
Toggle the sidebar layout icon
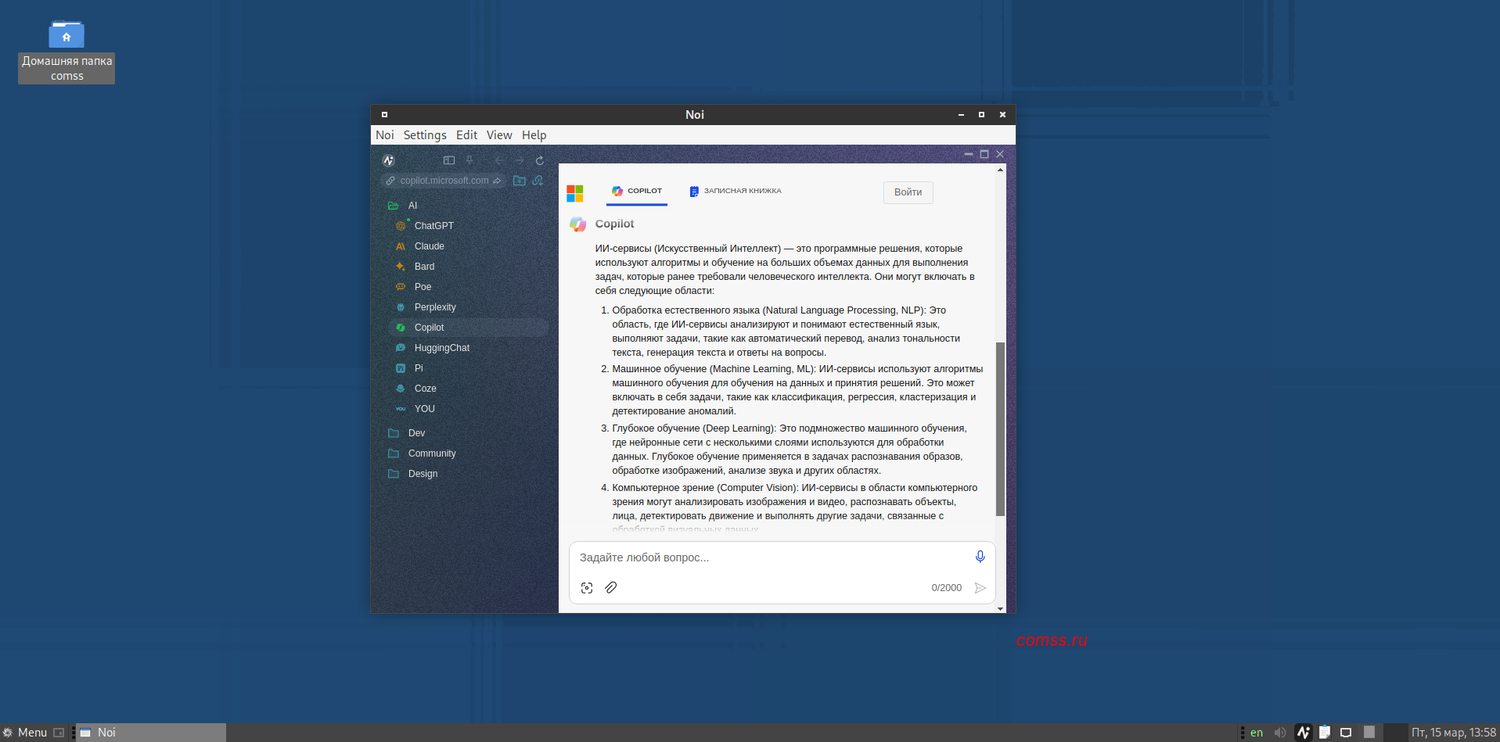coord(449,160)
